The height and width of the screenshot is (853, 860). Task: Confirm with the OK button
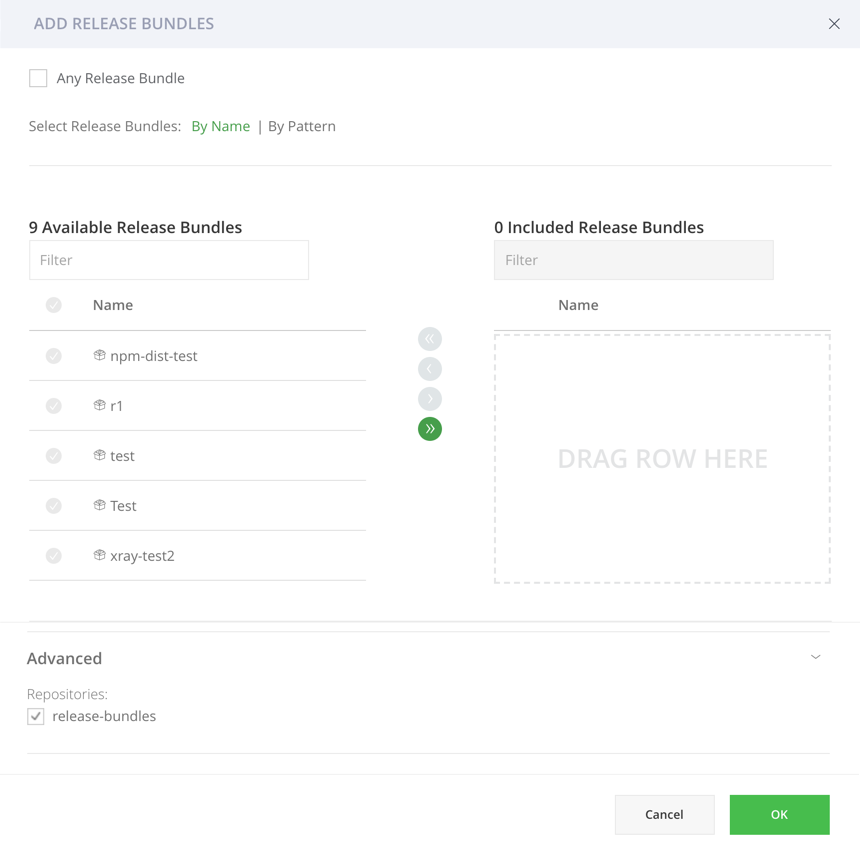point(779,814)
